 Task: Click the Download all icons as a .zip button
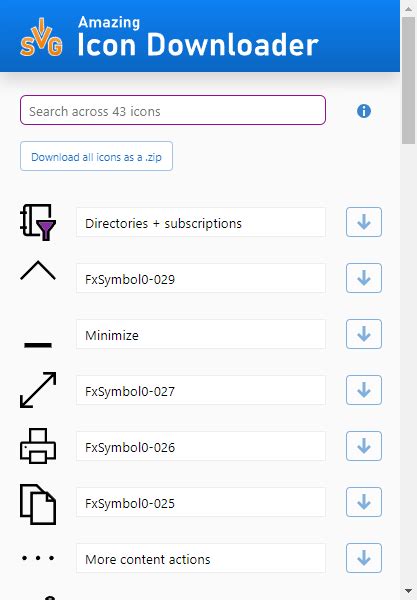click(x=96, y=156)
